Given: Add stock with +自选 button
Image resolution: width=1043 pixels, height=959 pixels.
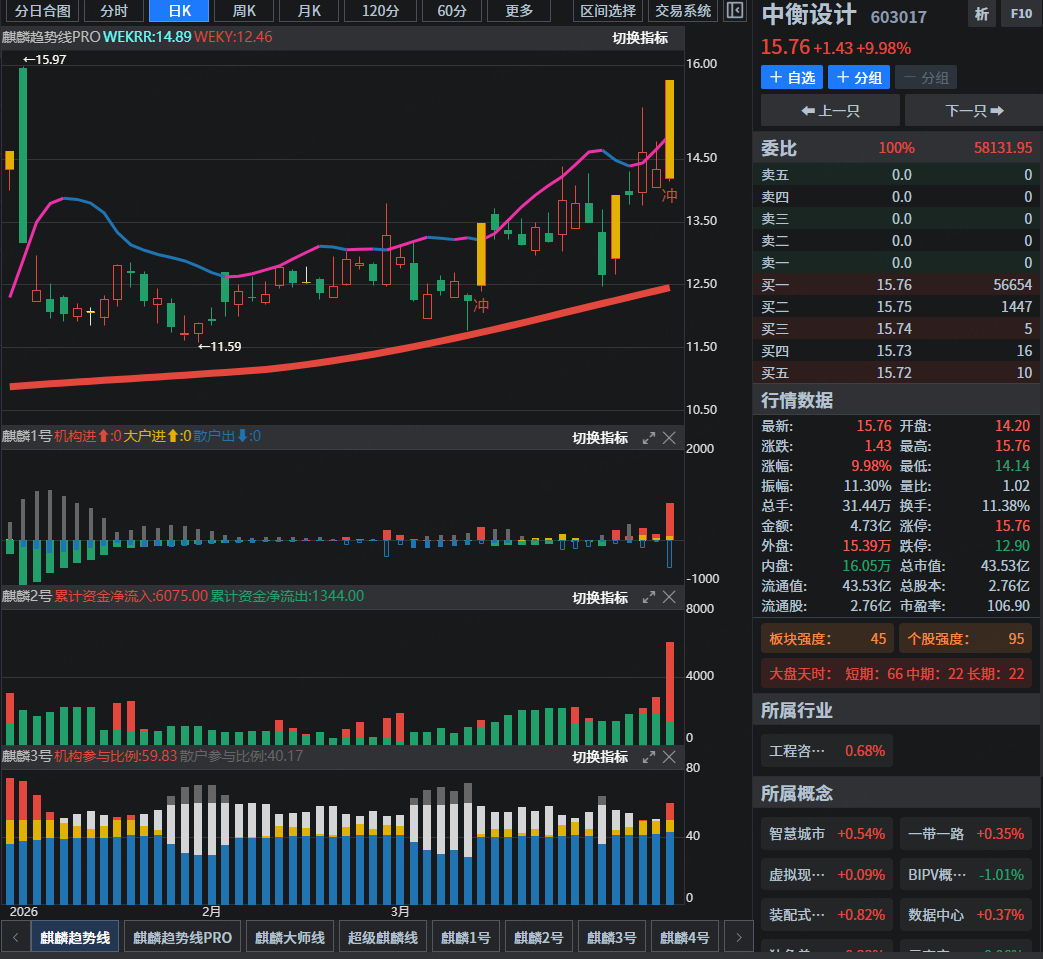Looking at the screenshot, I should pyautogui.click(x=791, y=78).
